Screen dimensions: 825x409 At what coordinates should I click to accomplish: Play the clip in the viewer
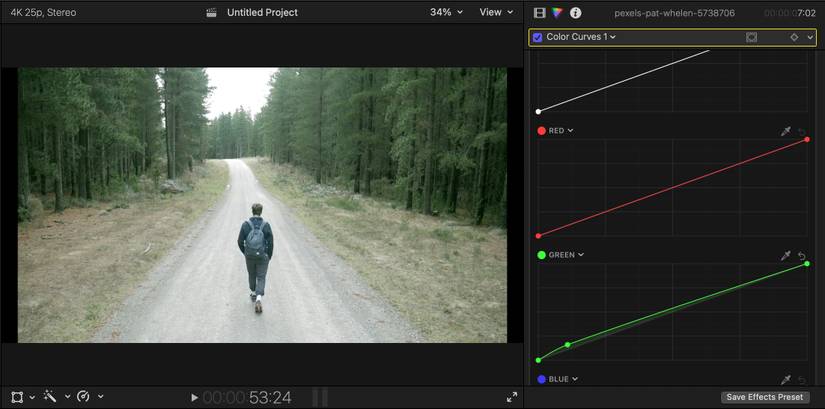pos(194,397)
